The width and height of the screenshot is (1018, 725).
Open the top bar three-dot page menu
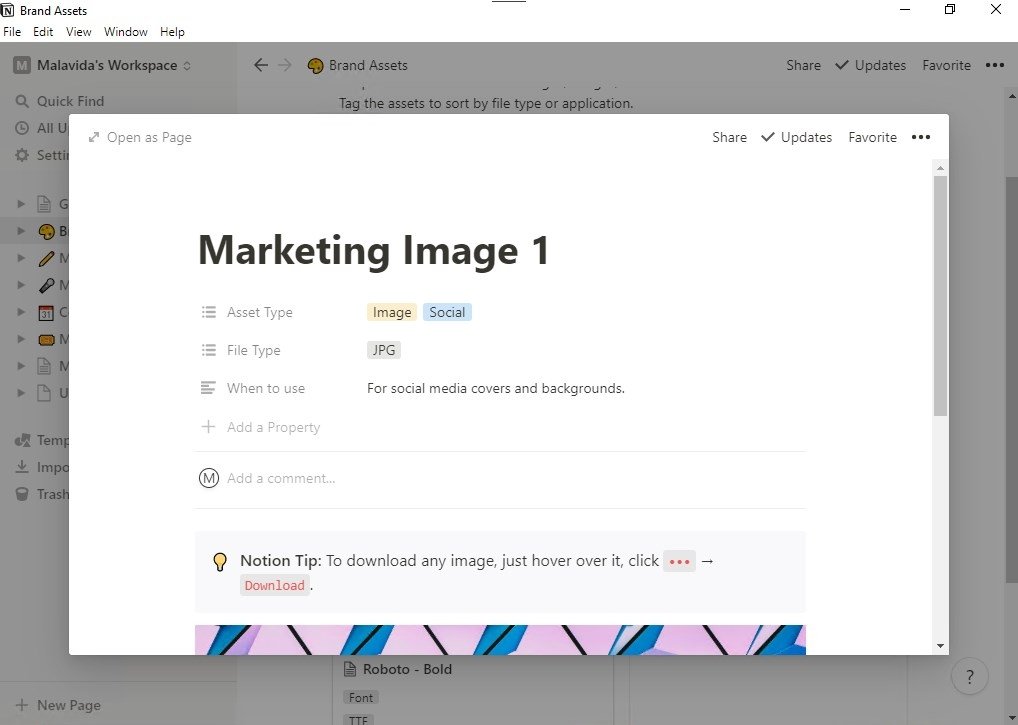[995, 65]
